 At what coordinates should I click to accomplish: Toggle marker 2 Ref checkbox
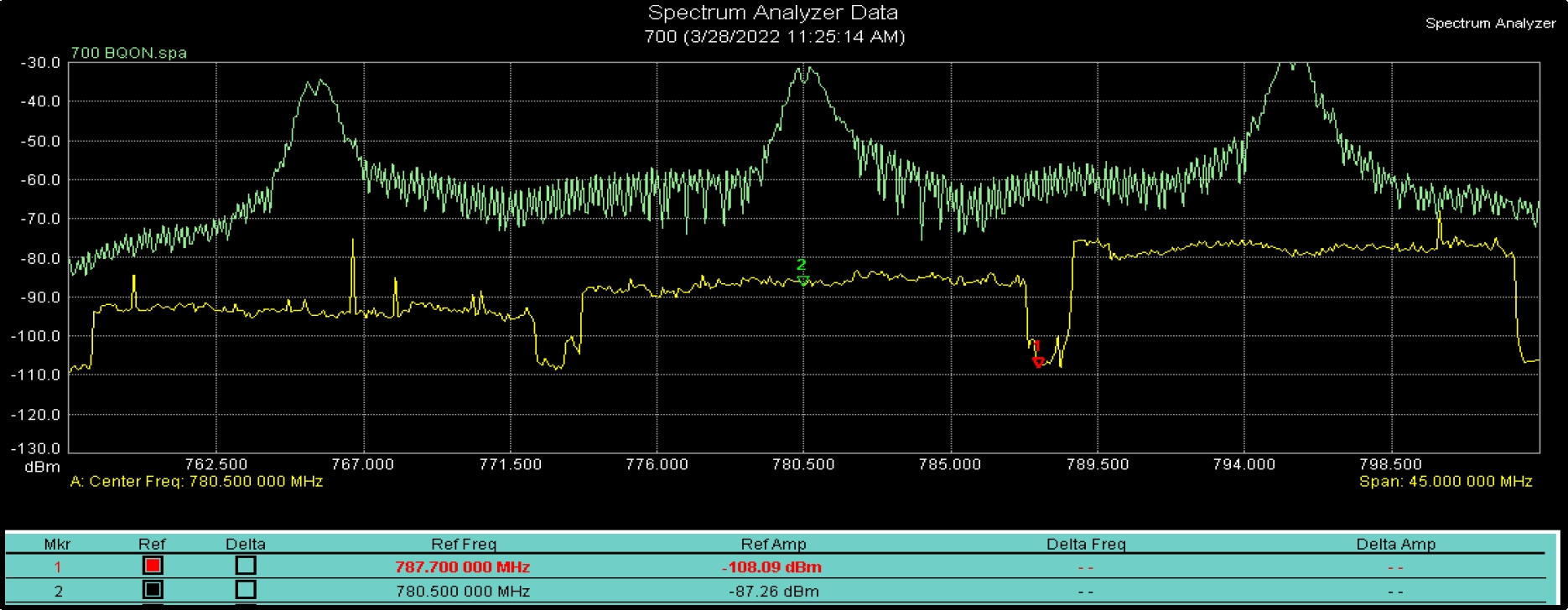tap(153, 590)
